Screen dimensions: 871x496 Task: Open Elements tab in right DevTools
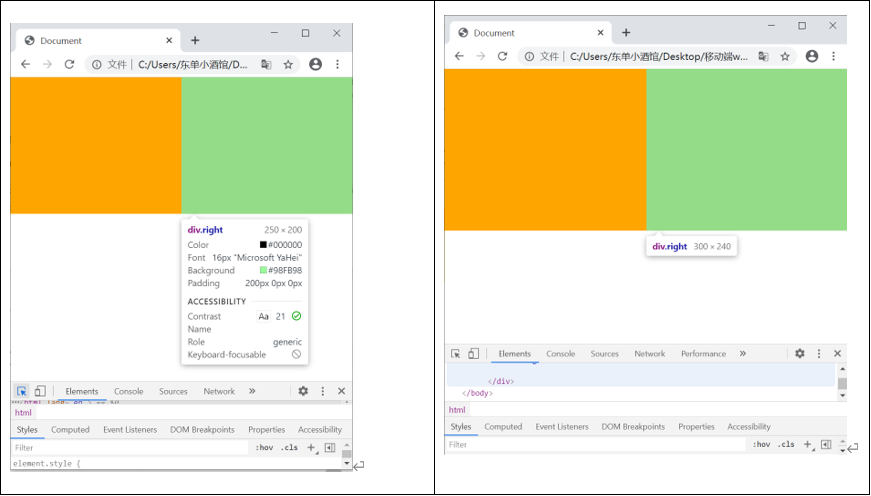pos(514,354)
